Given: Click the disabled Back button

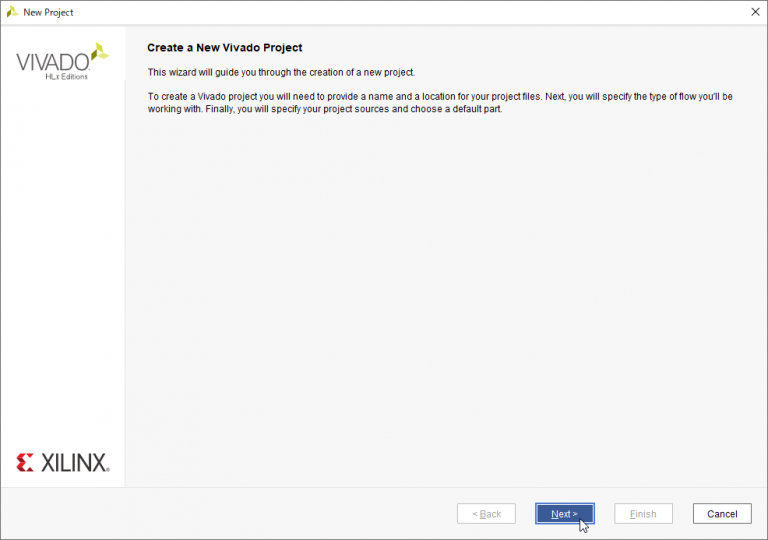Looking at the screenshot, I should coord(486,514).
